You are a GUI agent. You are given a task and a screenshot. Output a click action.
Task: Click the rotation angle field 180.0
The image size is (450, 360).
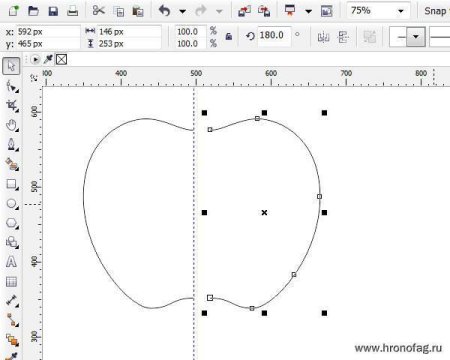273,35
